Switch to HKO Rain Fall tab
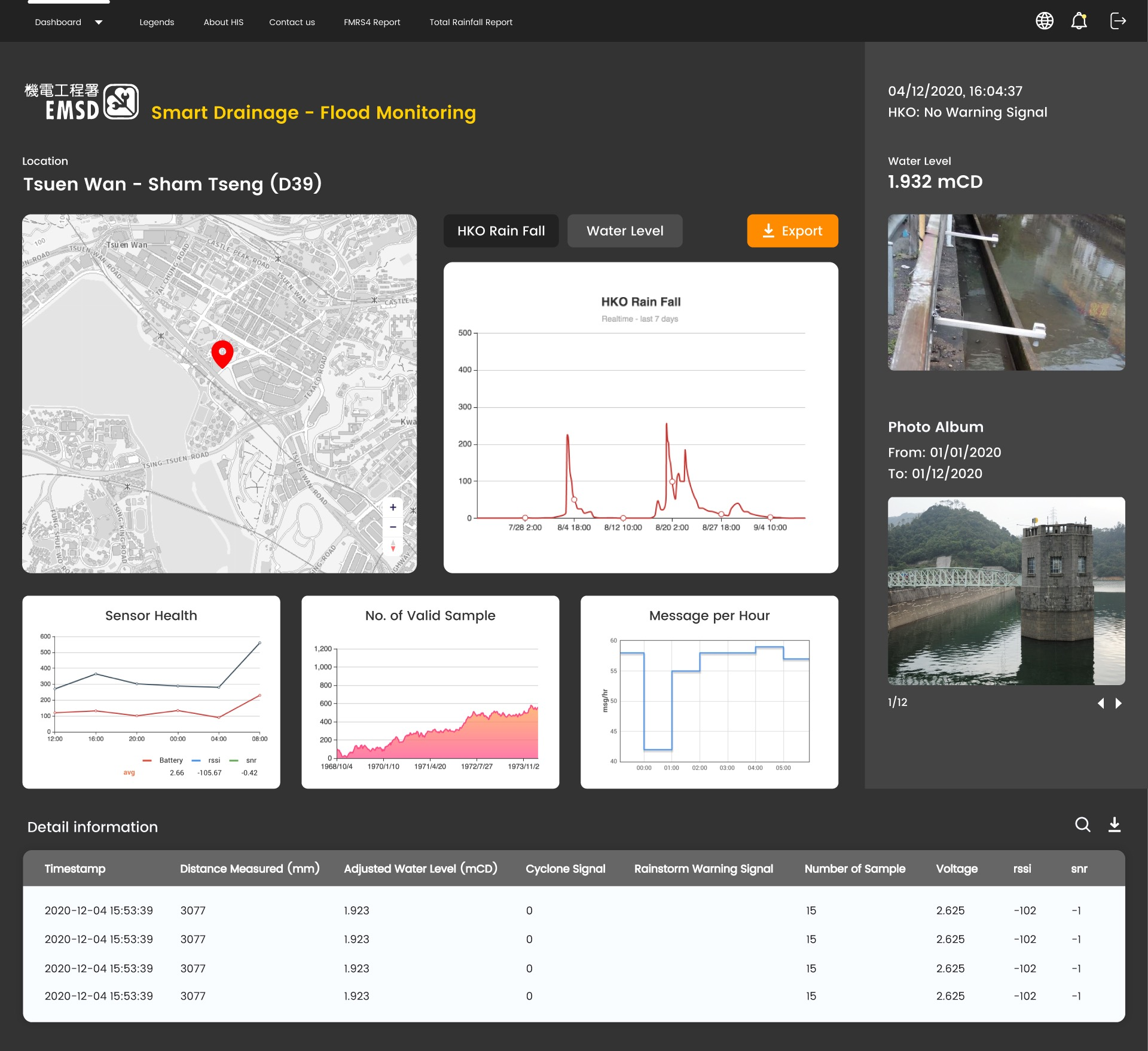The height and width of the screenshot is (1051, 1148). pos(500,231)
